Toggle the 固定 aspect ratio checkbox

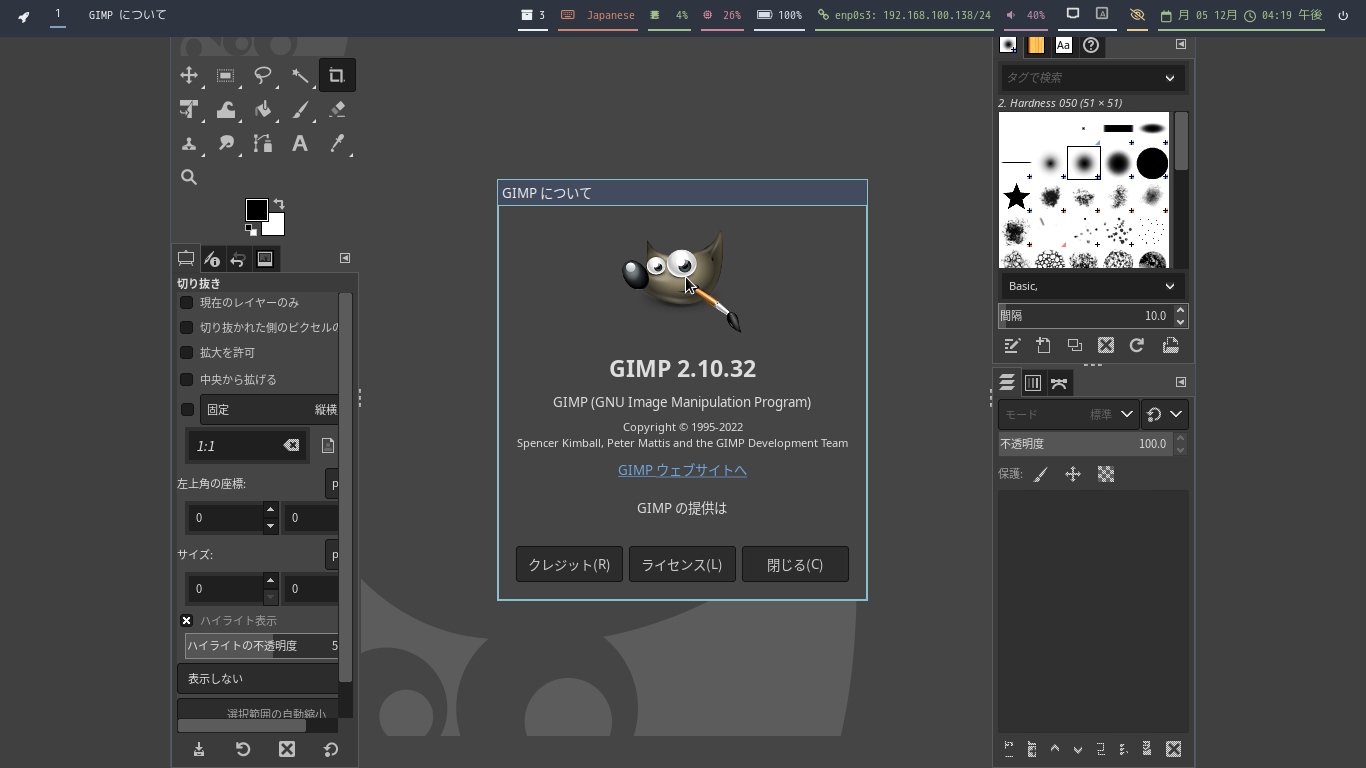pyautogui.click(x=187, y=409)
